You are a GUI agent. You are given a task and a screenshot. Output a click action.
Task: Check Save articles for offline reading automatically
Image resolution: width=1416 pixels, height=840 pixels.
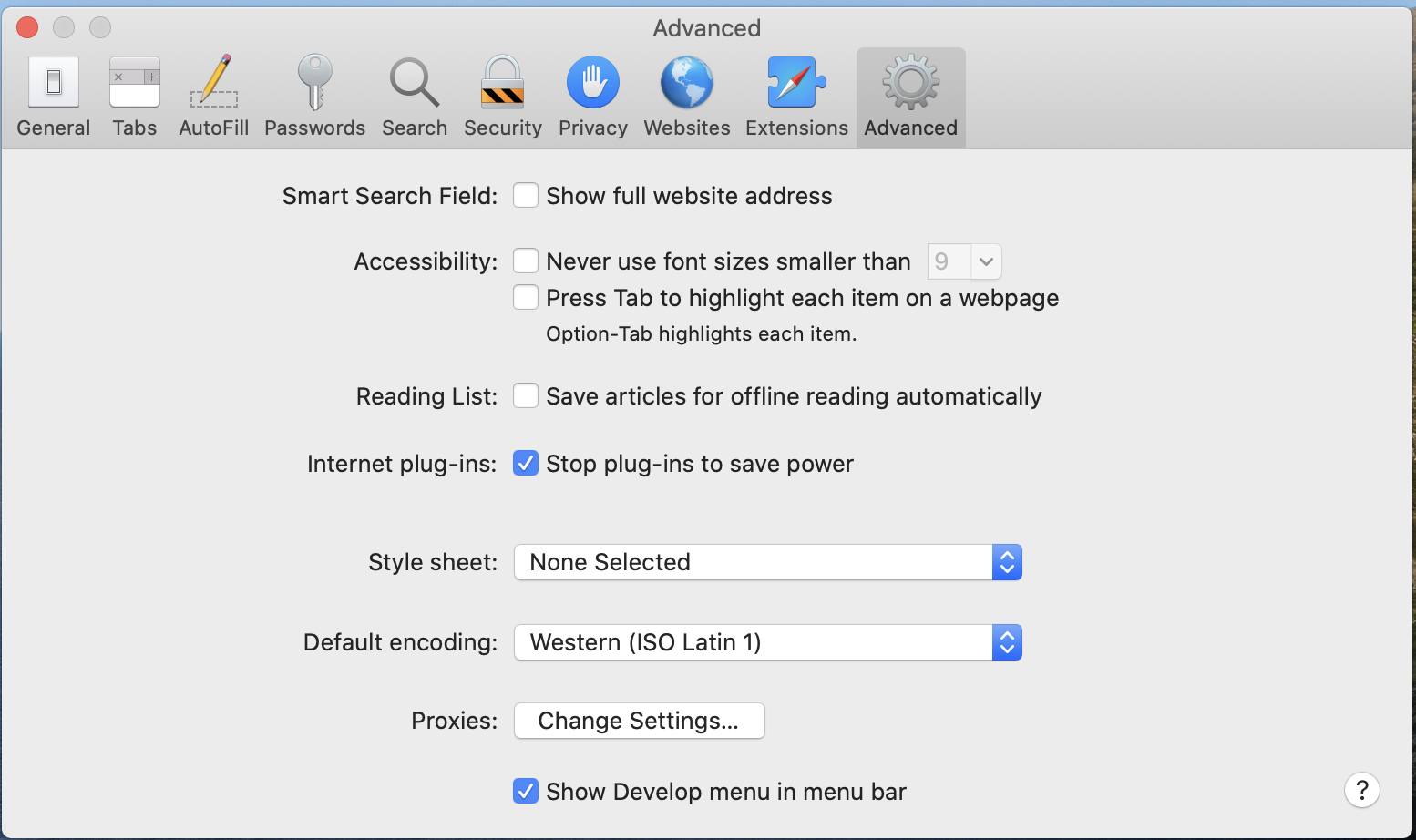(526, 396)
